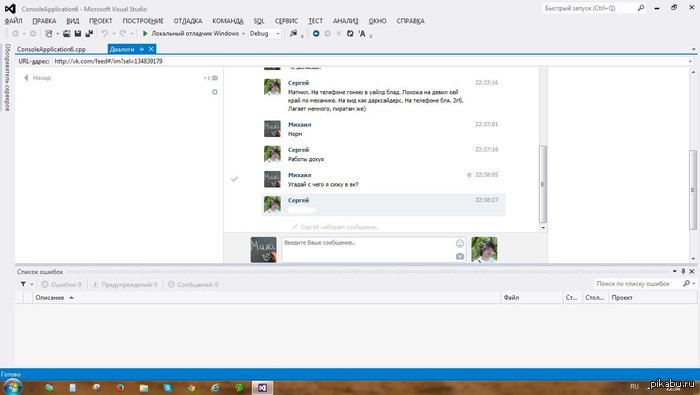
Task: Toggle the Ошибок: 0 filter button
Action: tap(62, 284)
